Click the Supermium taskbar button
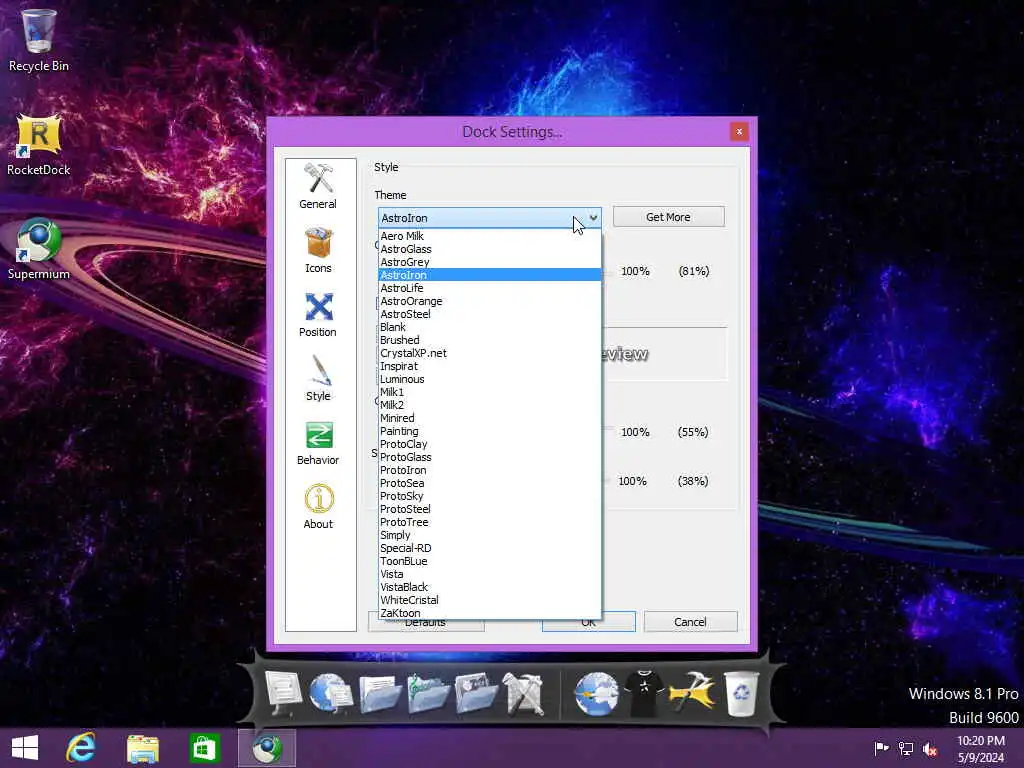 click(266, 748)
